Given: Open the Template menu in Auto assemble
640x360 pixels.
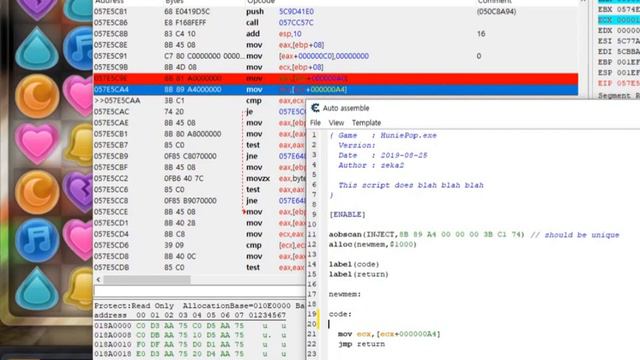Looking at the screenshot, I should click(x=367, y=123).
